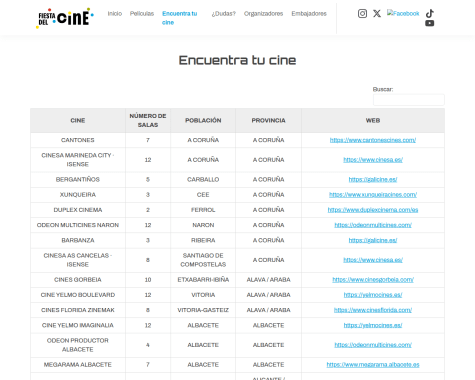Open the X (Twitter) icon link
This screenshot has height=380, width=475.
click(x=377, y=13)
